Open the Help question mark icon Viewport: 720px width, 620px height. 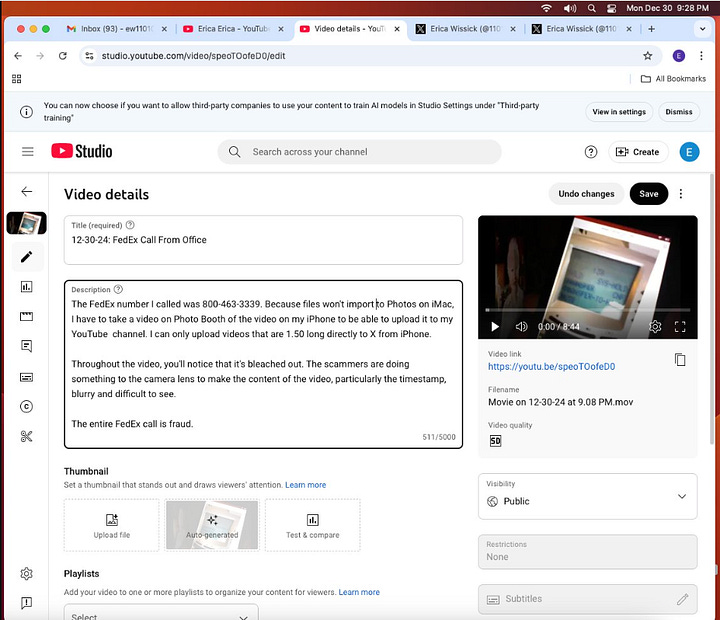[x=591, y=152]
